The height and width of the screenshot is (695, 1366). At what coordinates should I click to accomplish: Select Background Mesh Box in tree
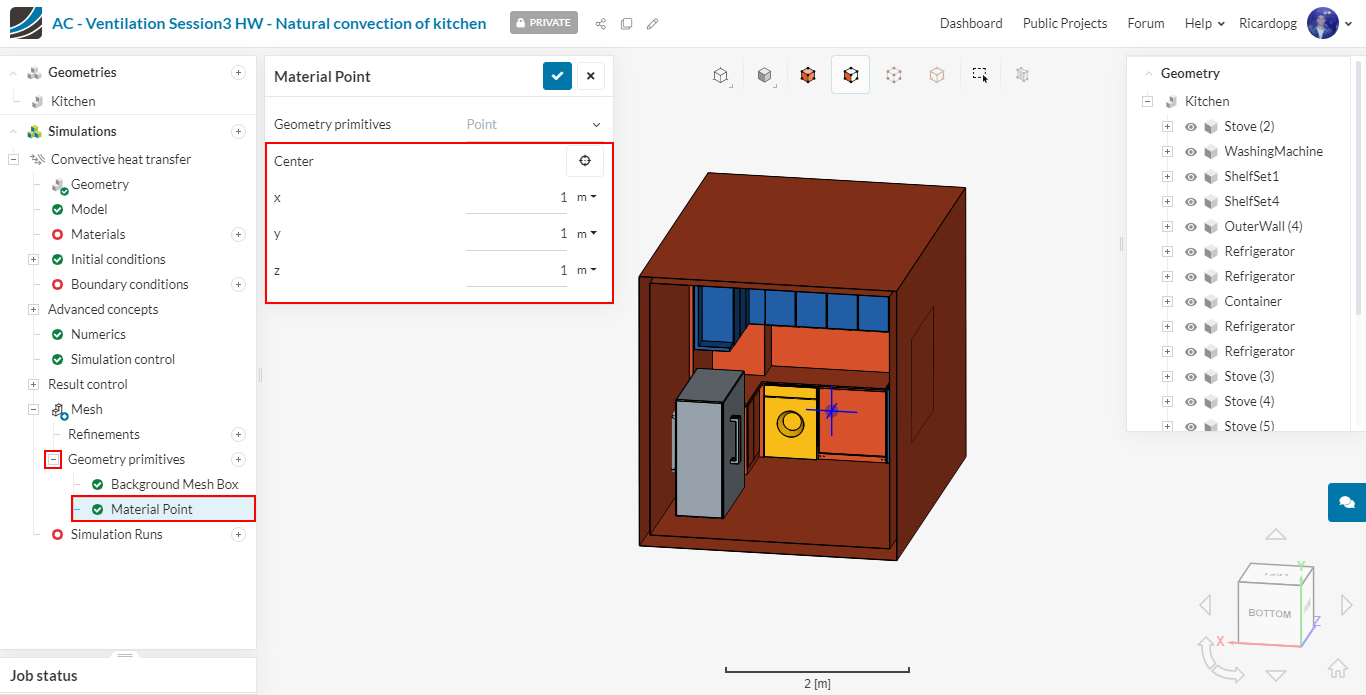[x=174, y=484]
